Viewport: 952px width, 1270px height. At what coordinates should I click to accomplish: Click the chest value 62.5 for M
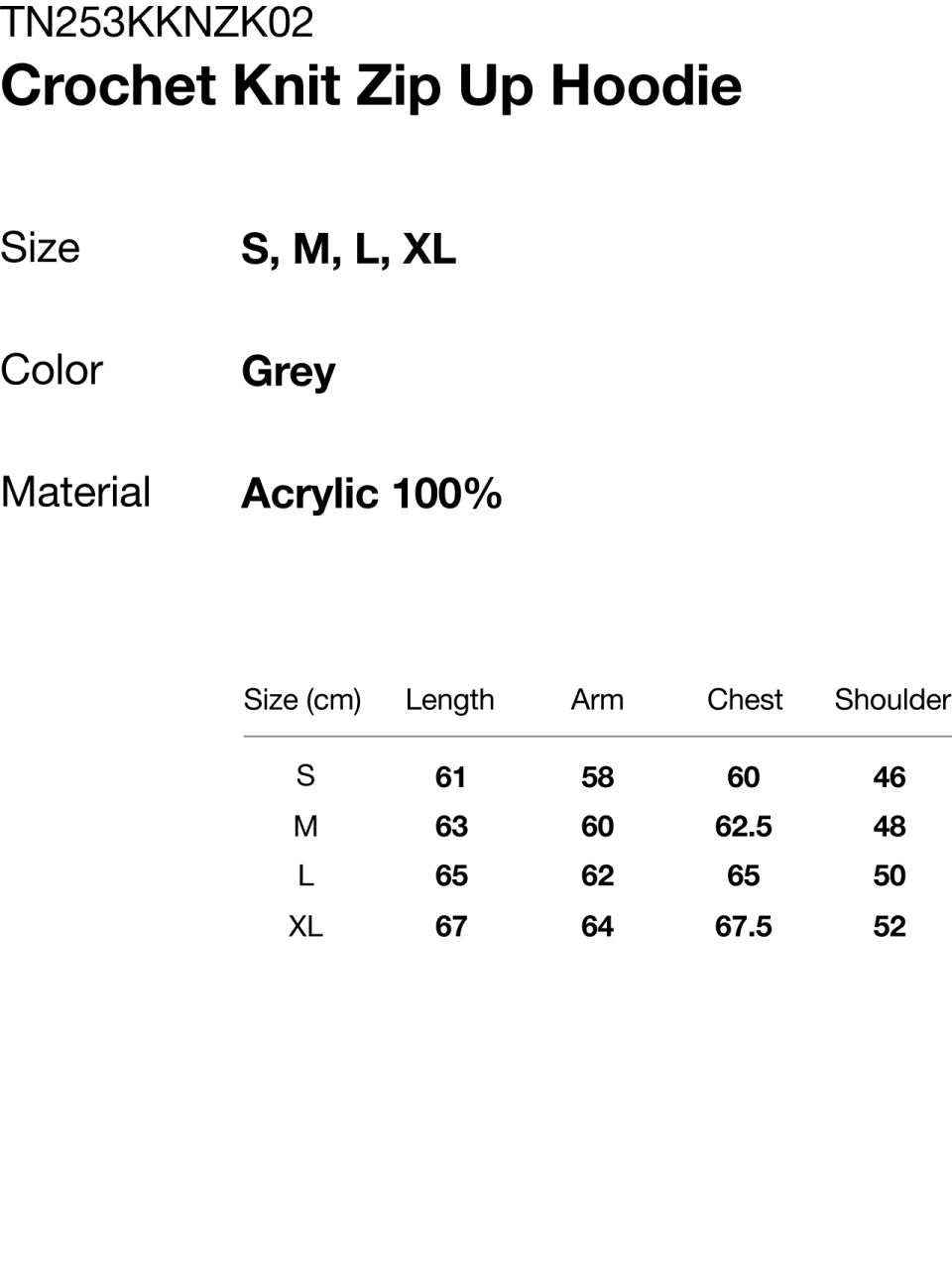point(744,826)
